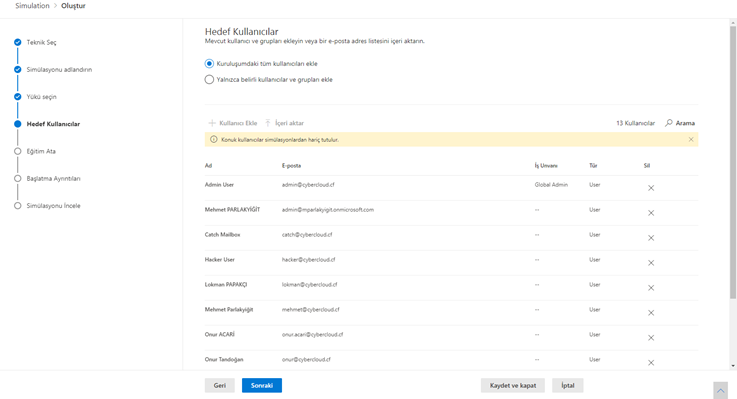The width and height of the screenshot is (737, 399).
Task: Click the scroll-to-top chevron button
Action: pos(721,391)
